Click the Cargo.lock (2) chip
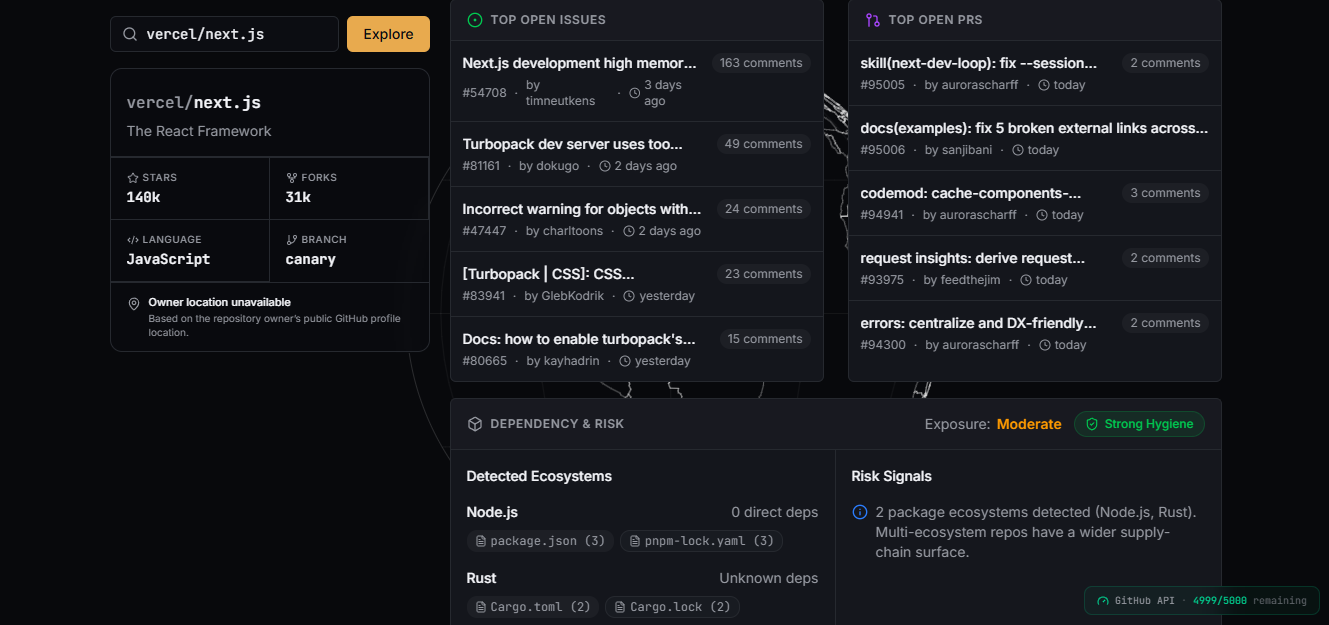 (x=673, y=607)
